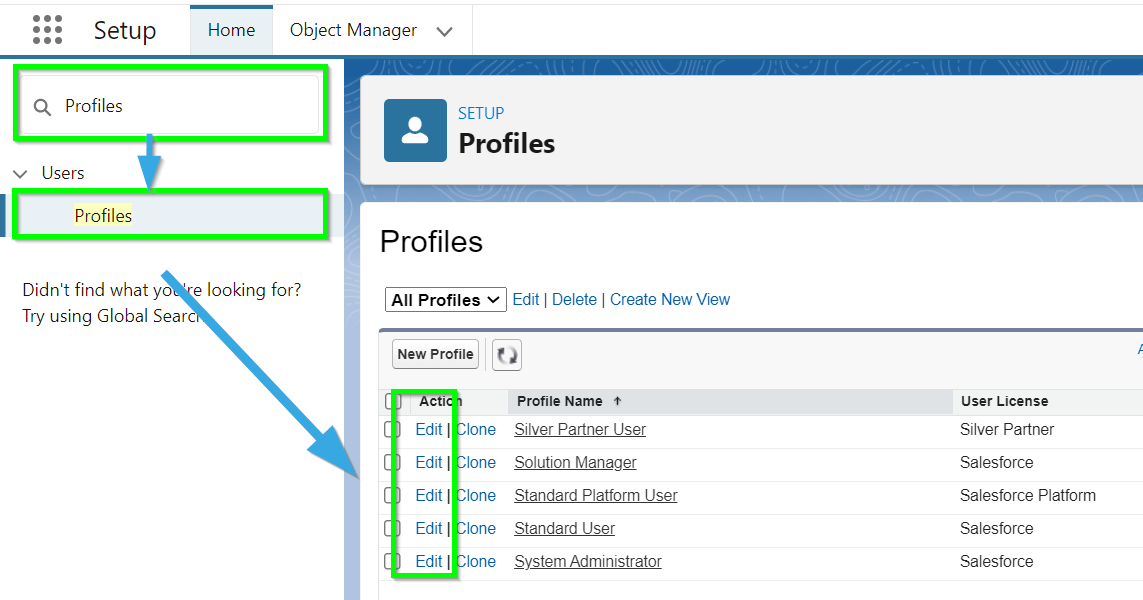Screen dimensions: 1143x600
Task: Open the Standard Platform User profile
Action: click(x=596, y=496)
